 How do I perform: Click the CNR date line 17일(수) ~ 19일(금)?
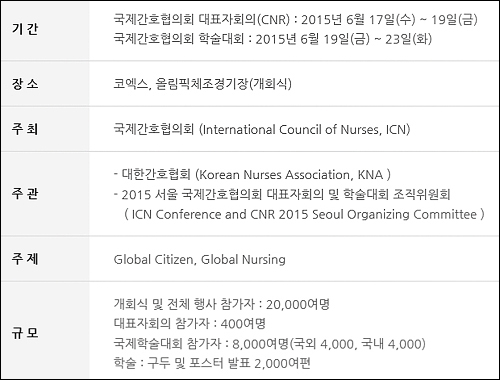(x=295, y=20)
